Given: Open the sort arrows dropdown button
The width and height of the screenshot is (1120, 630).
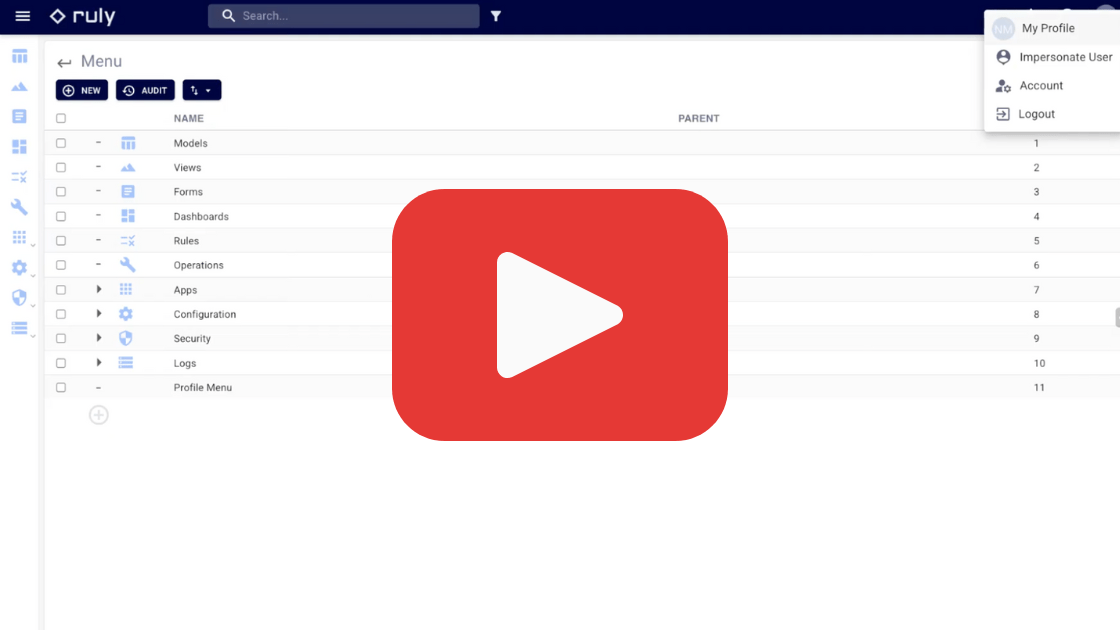Looking at the screenshot, I should pos(201,90).
